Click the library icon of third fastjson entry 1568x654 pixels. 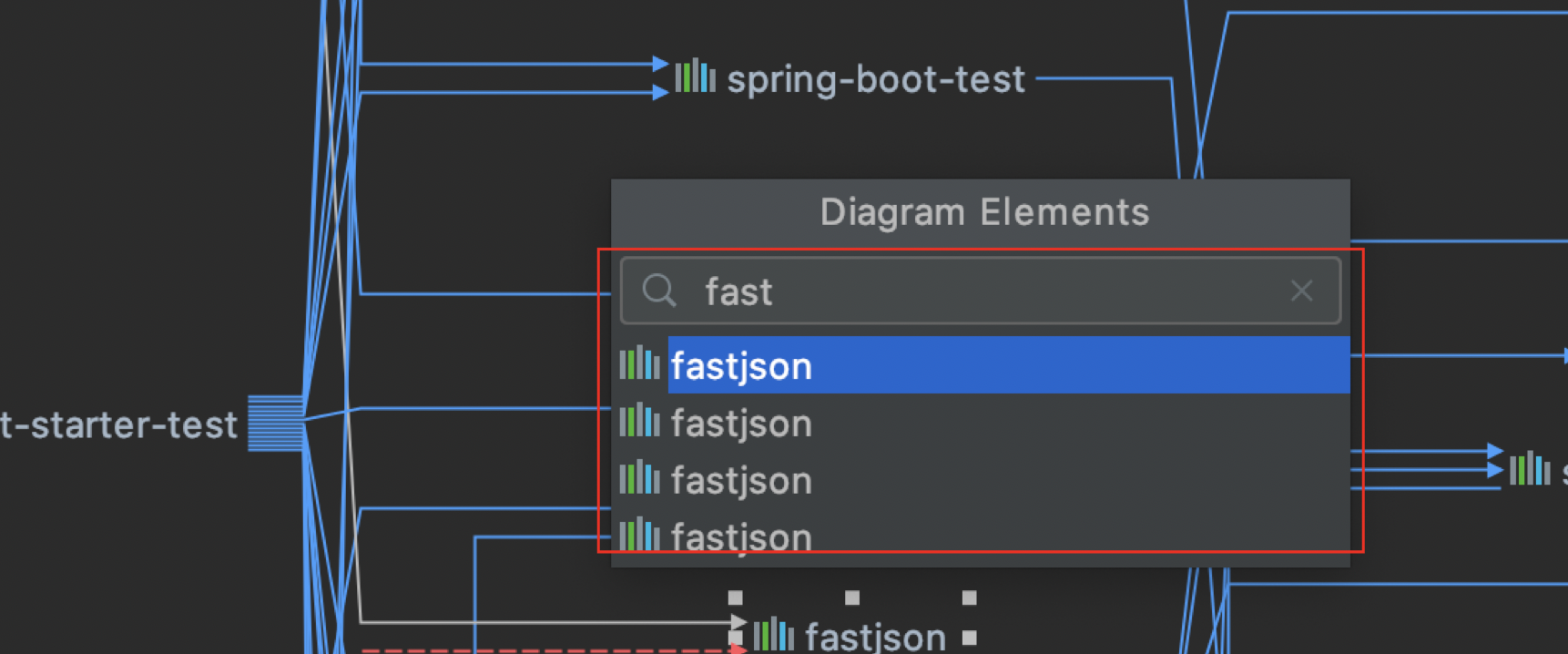(x=639, y=478)
